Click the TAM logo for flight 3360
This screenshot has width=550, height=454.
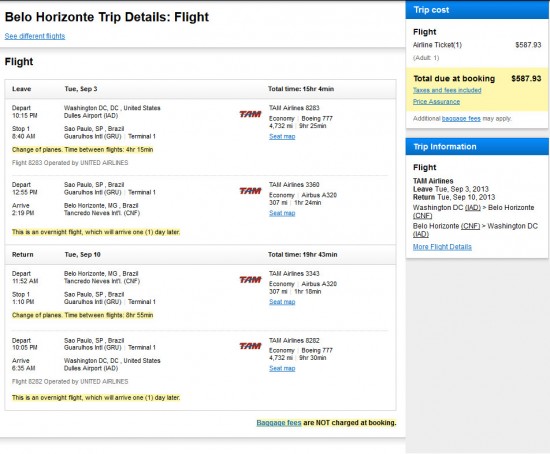(250, 191)
